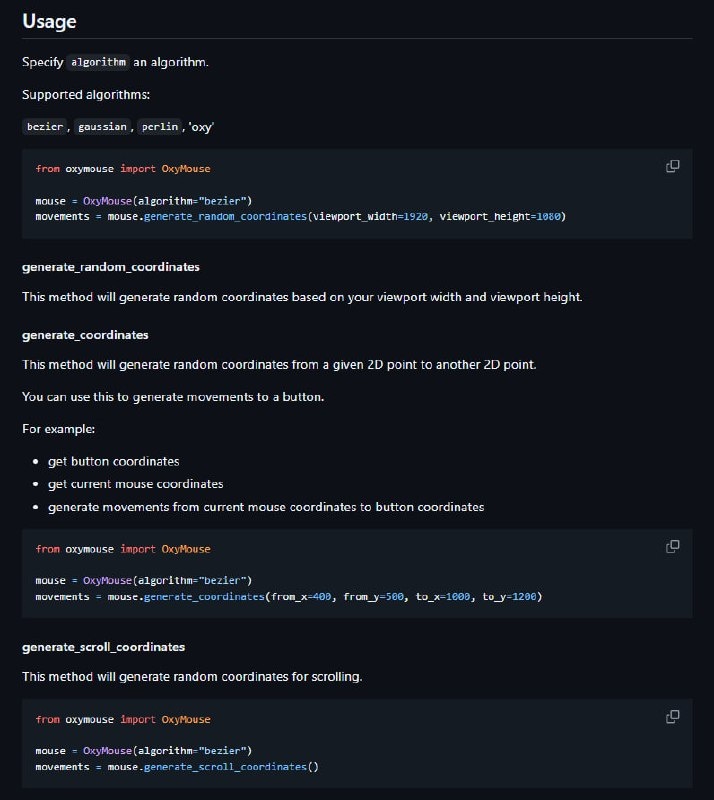Click the generate_coordinates bold heading
This screenshot has height=800, width=714.
click(x=85, y=334)
